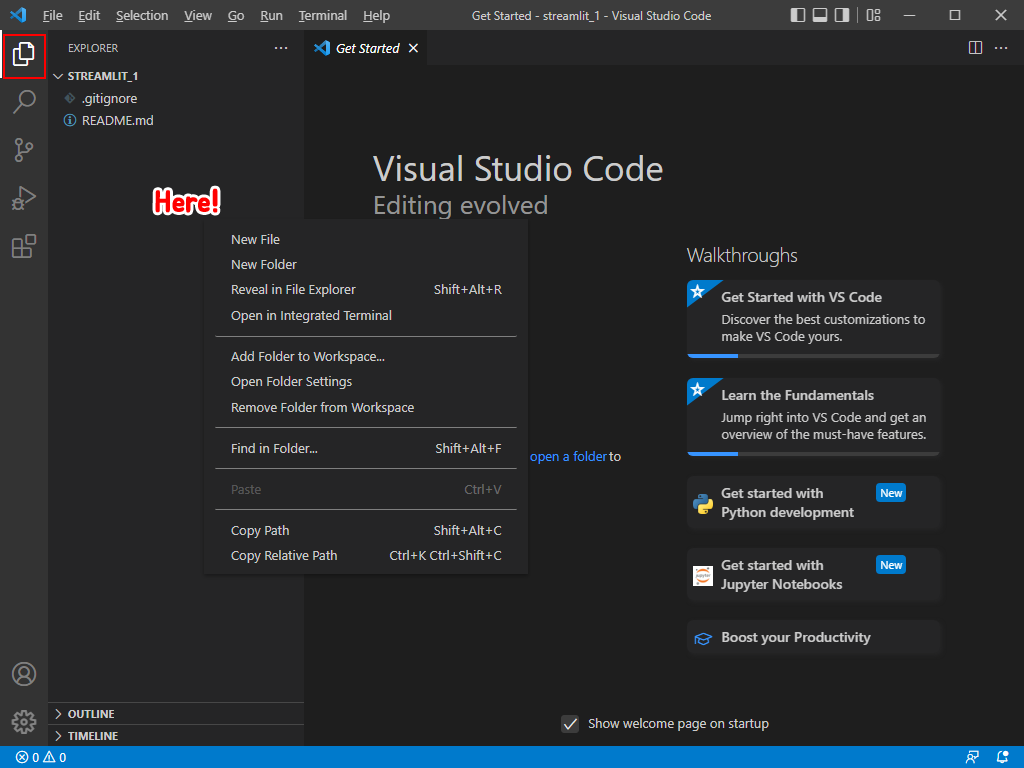
Task: Toggle Show welcome page on startup checkbox
Action: point(570,724)
